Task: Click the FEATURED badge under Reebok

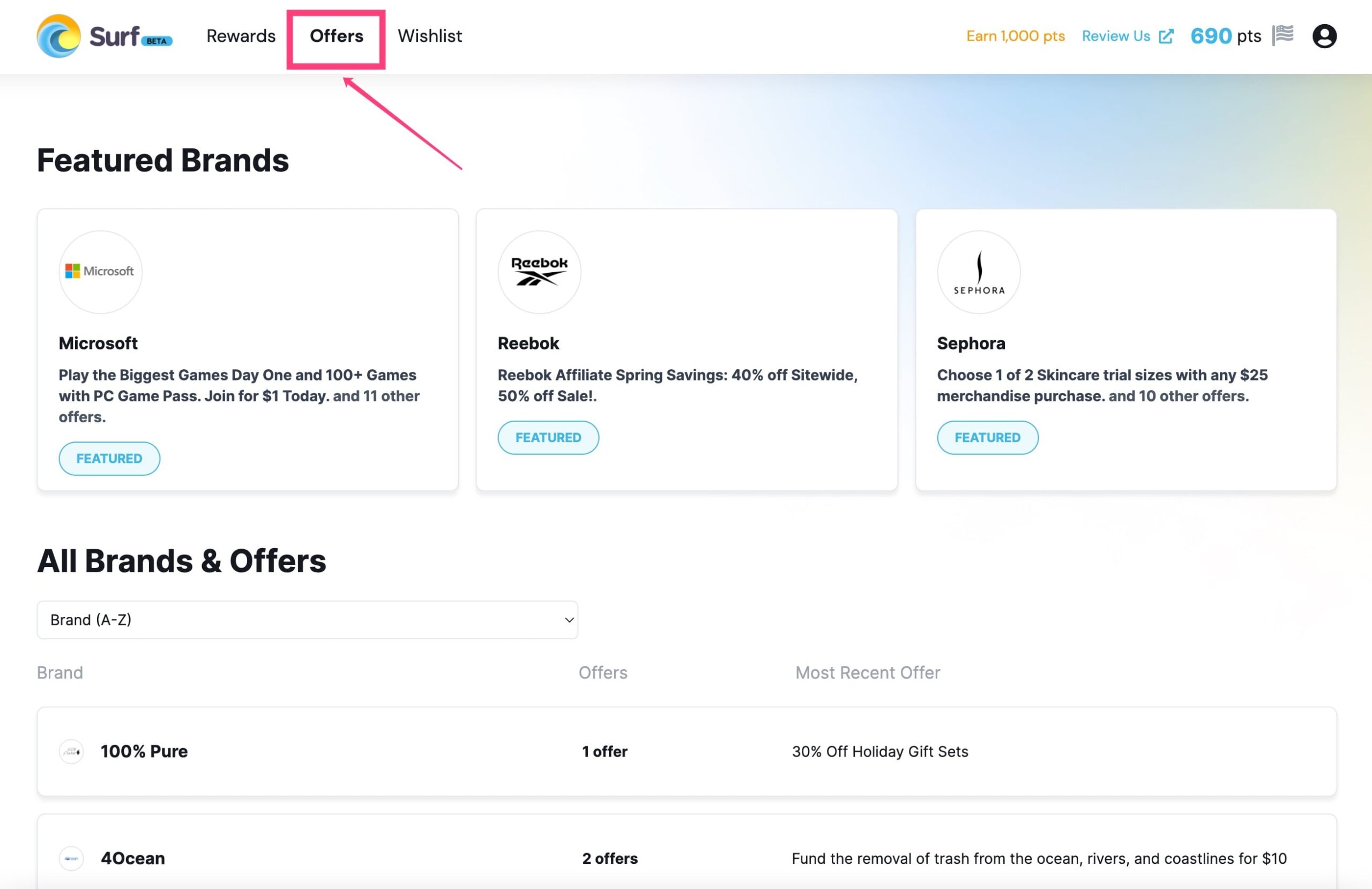Action: (548, 438)
